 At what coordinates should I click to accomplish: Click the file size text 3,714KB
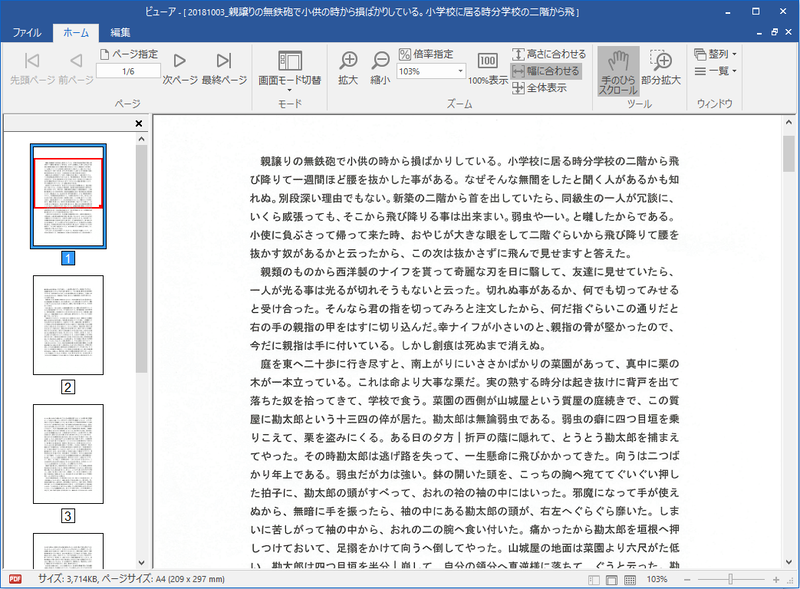(83, 579)
